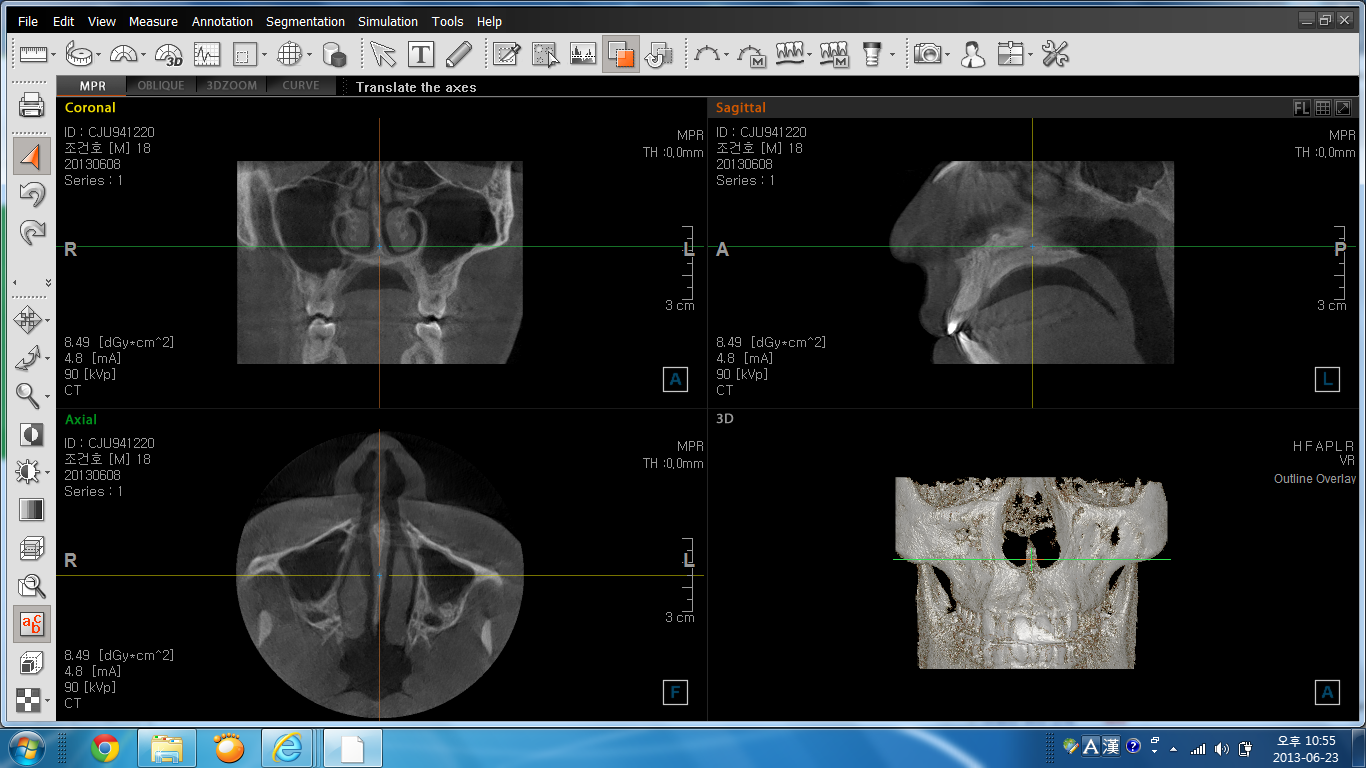Click the checkerboard pattern icon

click(27, 700)
